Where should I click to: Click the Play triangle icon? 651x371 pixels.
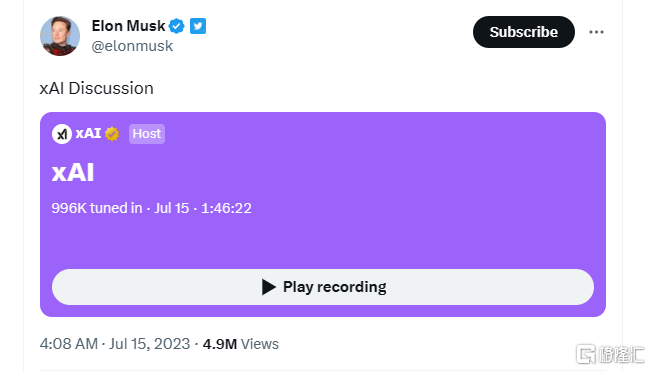[x=269, y=287]
